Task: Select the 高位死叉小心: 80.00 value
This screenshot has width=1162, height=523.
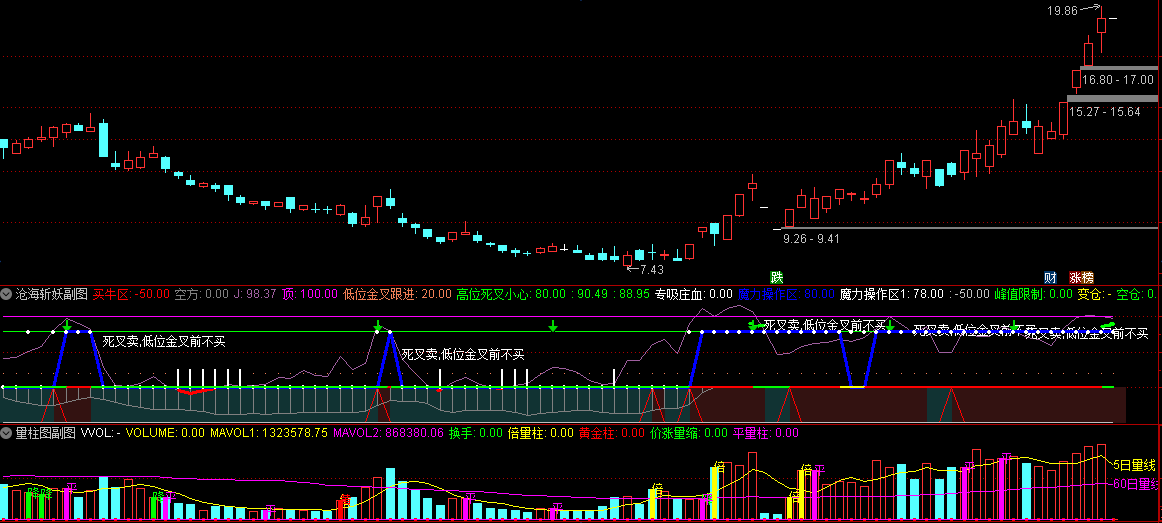Action: [511, 294]
